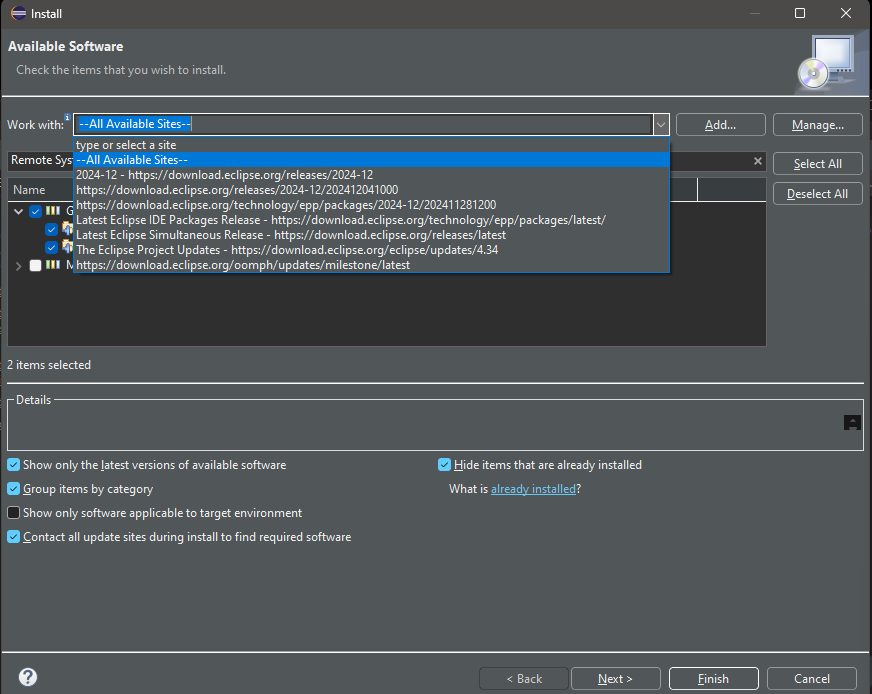
Task: Expand the collapsed bottom tree node
Action: [x=18, y=265]
